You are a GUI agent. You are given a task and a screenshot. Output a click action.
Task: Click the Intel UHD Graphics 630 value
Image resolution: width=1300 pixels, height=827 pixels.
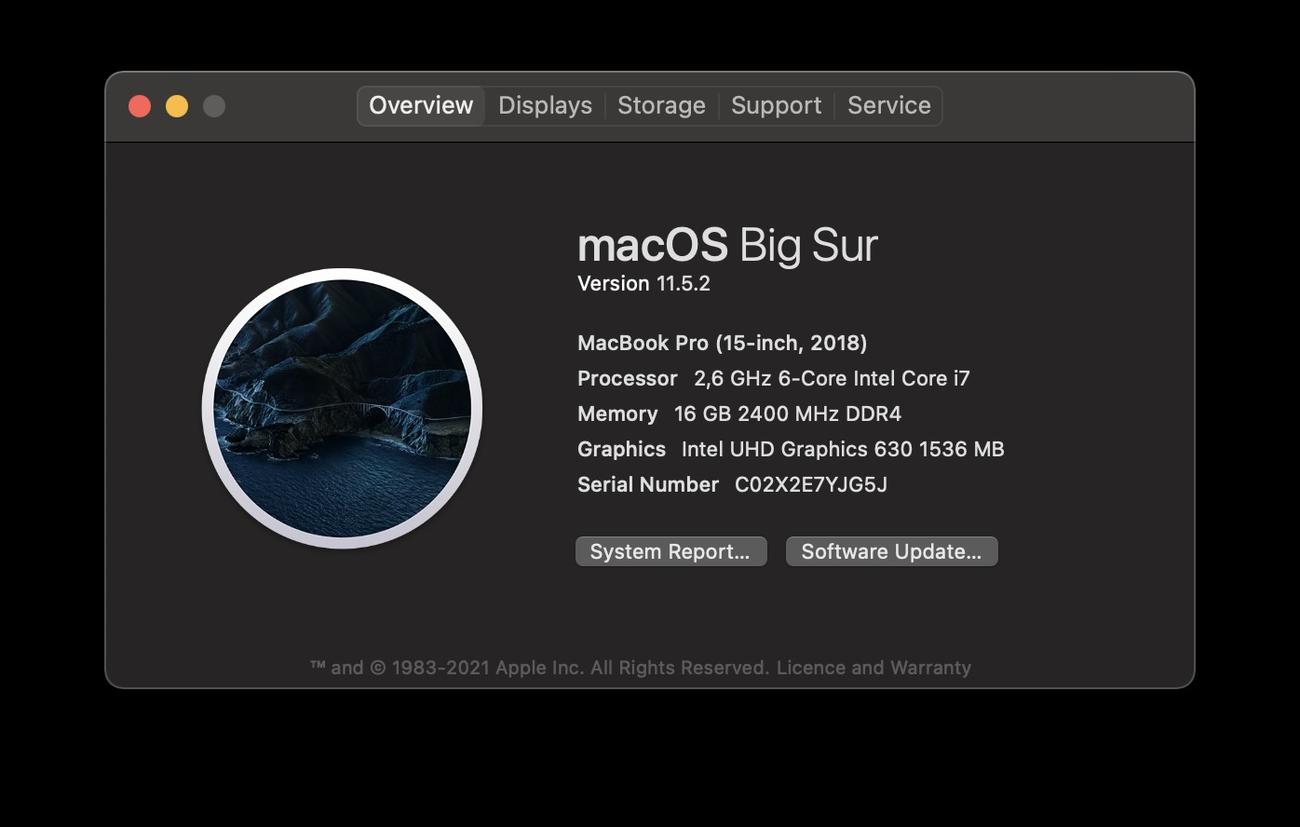pos(843,449)
